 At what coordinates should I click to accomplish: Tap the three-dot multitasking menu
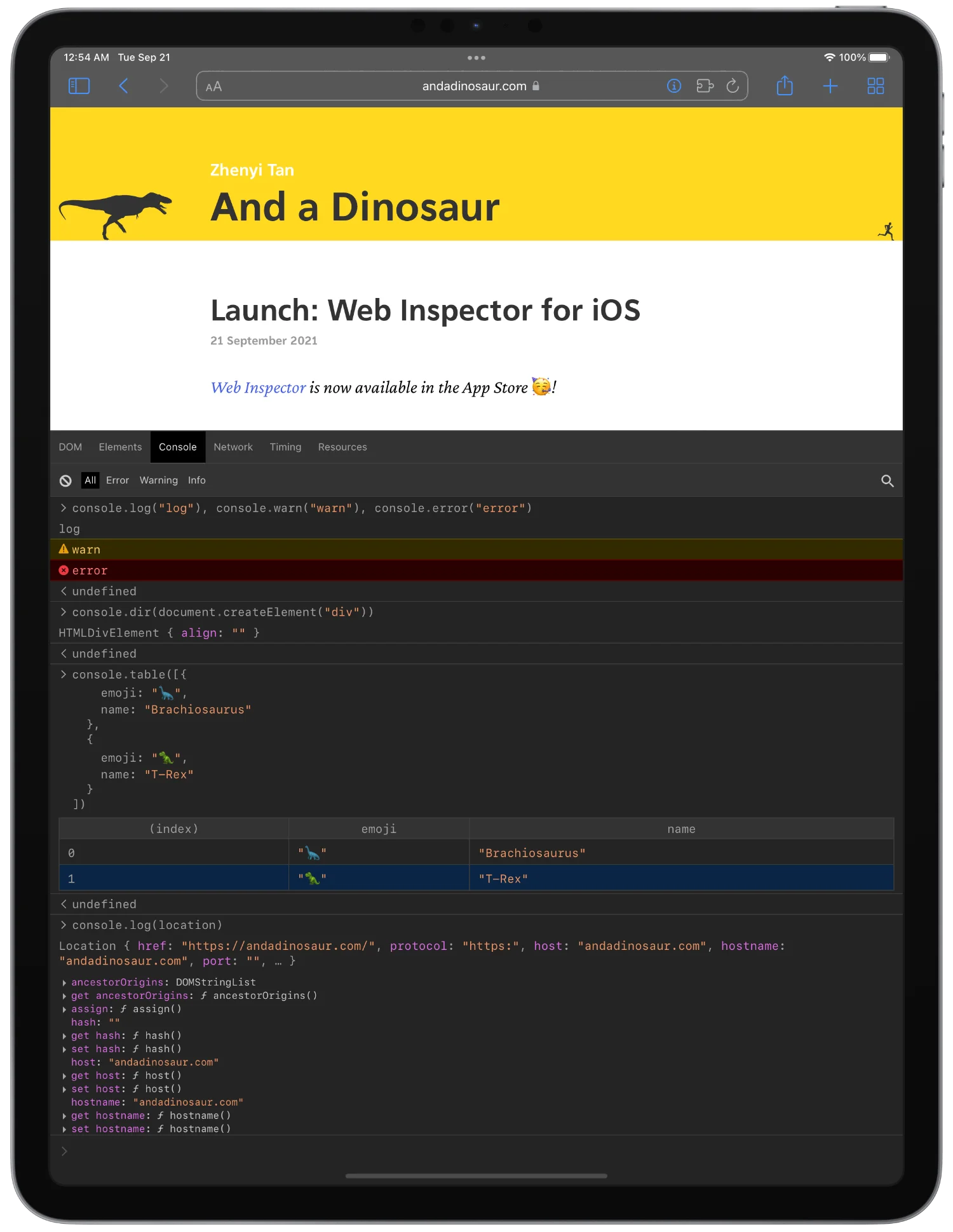point(476,58)
